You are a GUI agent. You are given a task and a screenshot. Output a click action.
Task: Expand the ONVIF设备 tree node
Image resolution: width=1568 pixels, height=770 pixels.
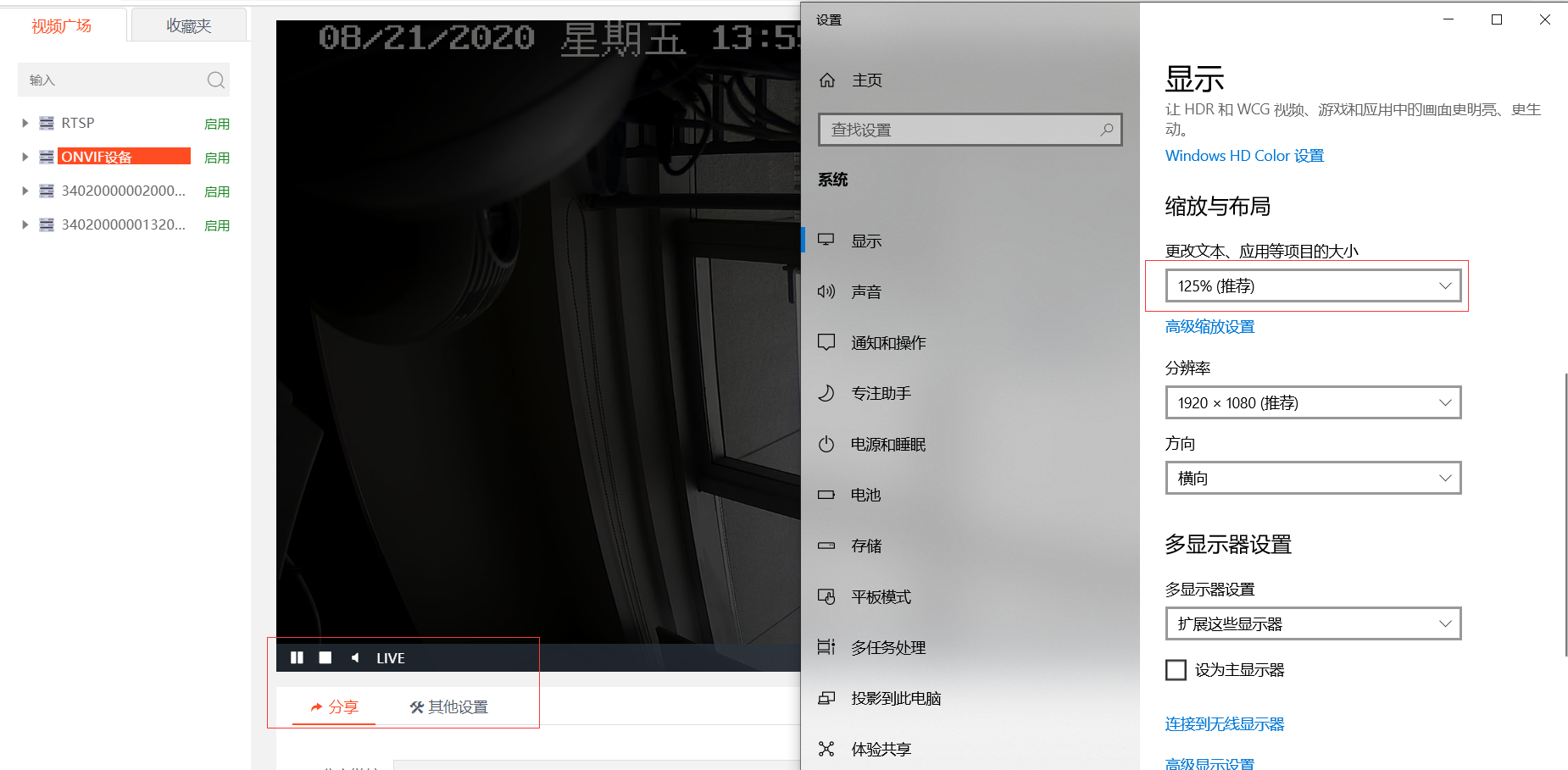(x=25, y=157)
